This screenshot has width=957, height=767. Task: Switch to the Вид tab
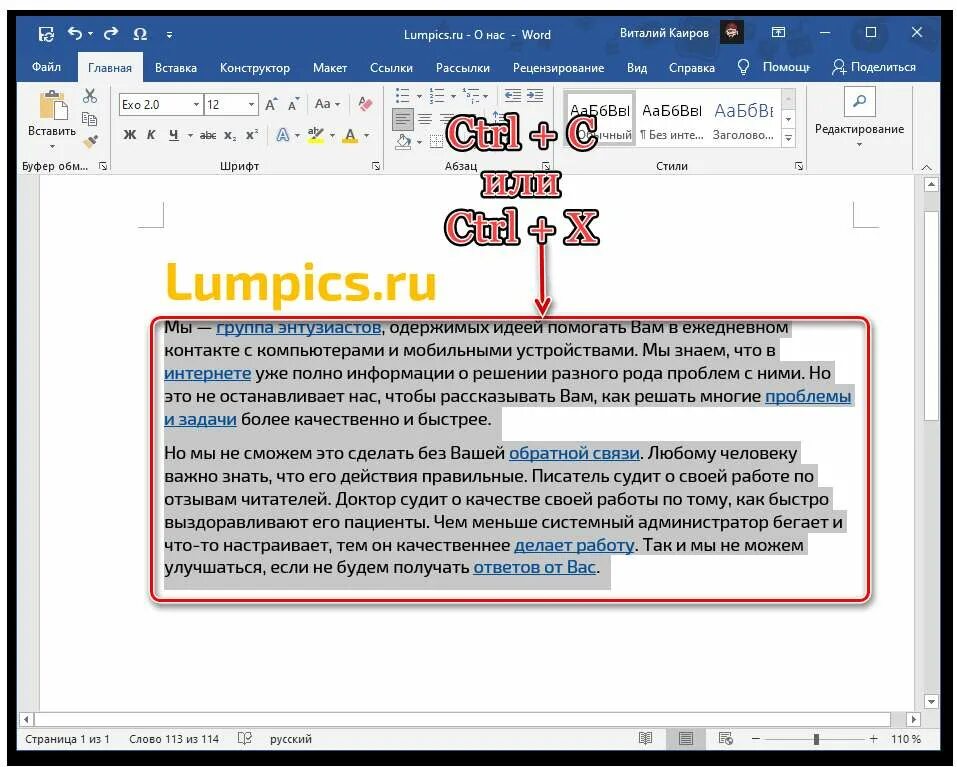point(637,68)
